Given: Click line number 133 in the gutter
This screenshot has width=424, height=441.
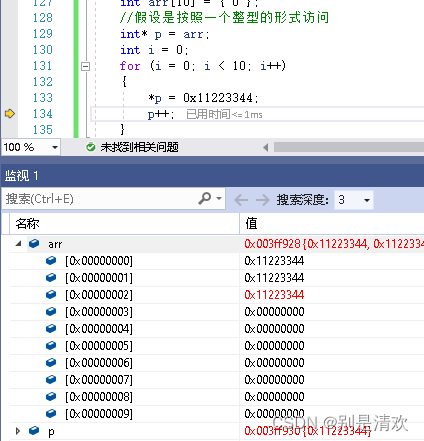Looking at the screenshot, I should 43,98.
